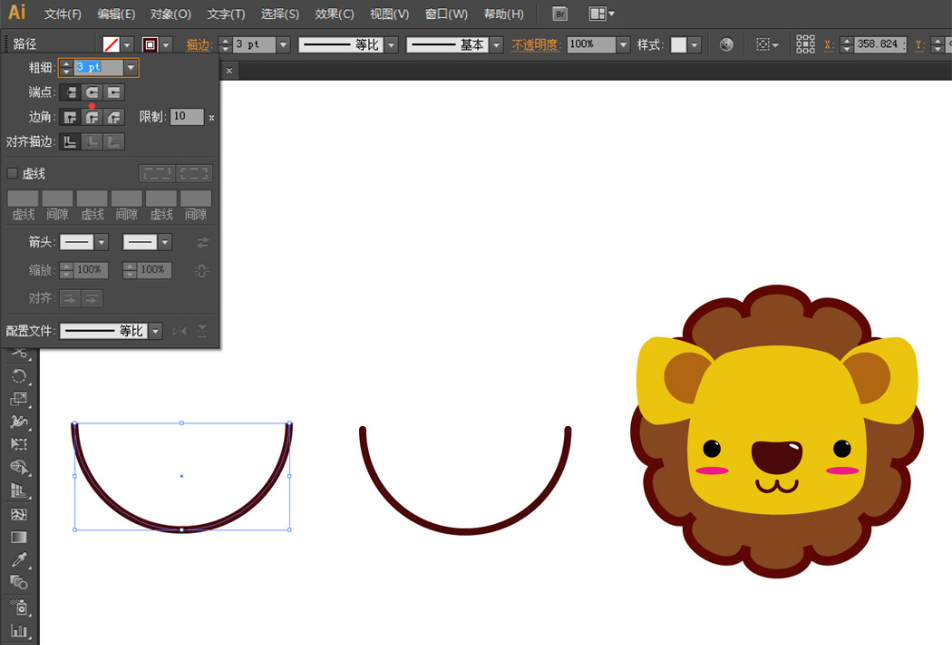The height and width of the screenshot is (645, 952).
Task: Choose the round cap endpoint option
Action: click(x=92, y=92)
